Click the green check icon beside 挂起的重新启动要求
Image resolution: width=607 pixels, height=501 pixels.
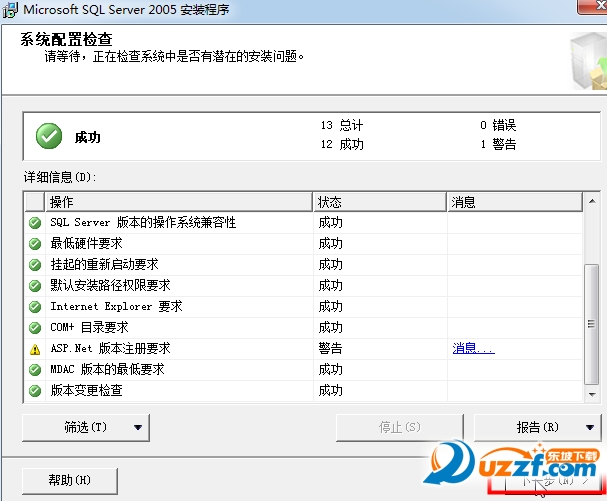point(35,265)
